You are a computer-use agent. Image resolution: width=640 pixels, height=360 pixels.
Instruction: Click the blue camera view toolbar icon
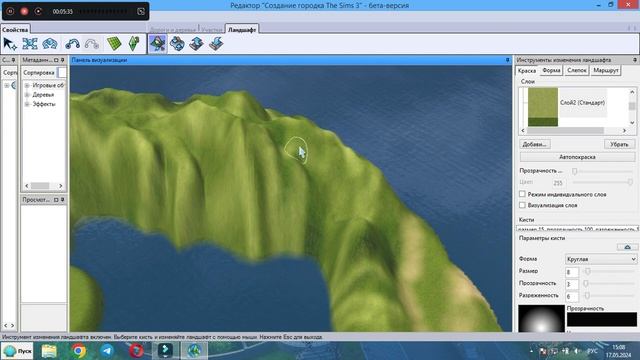50,44
